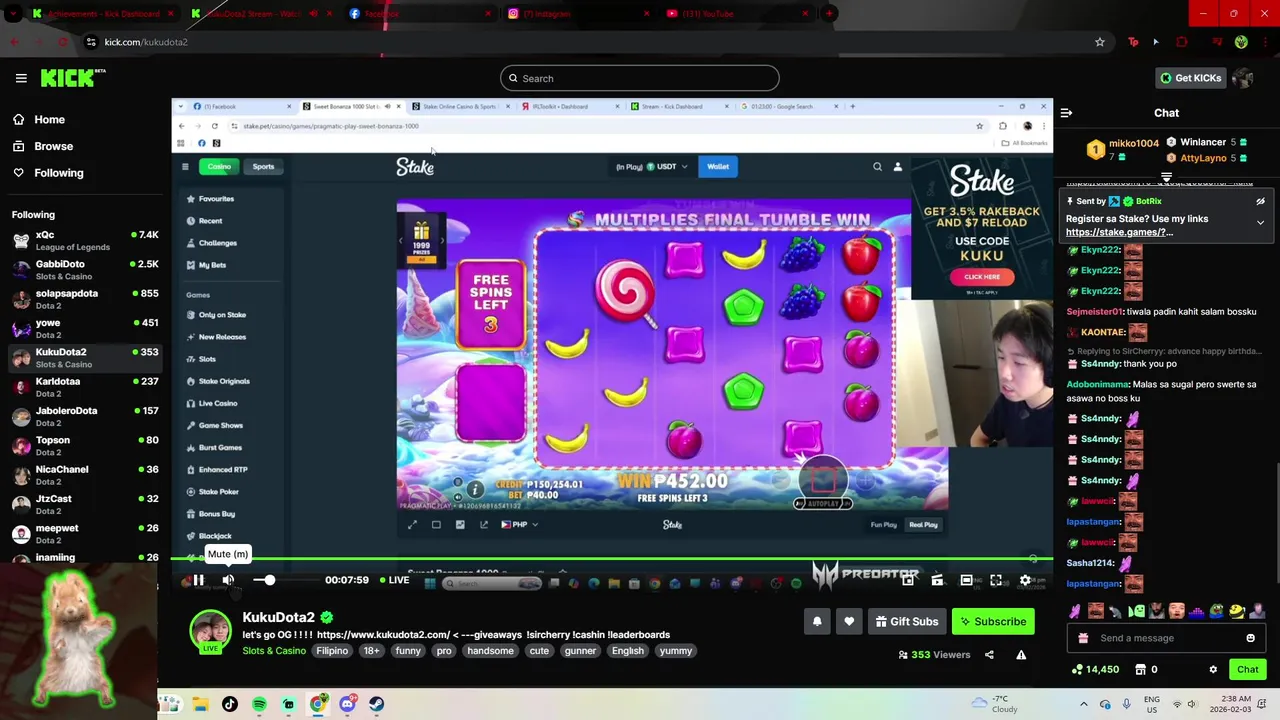
Task: Open the gift icon in chat input
Action: tap(1083, 638)
